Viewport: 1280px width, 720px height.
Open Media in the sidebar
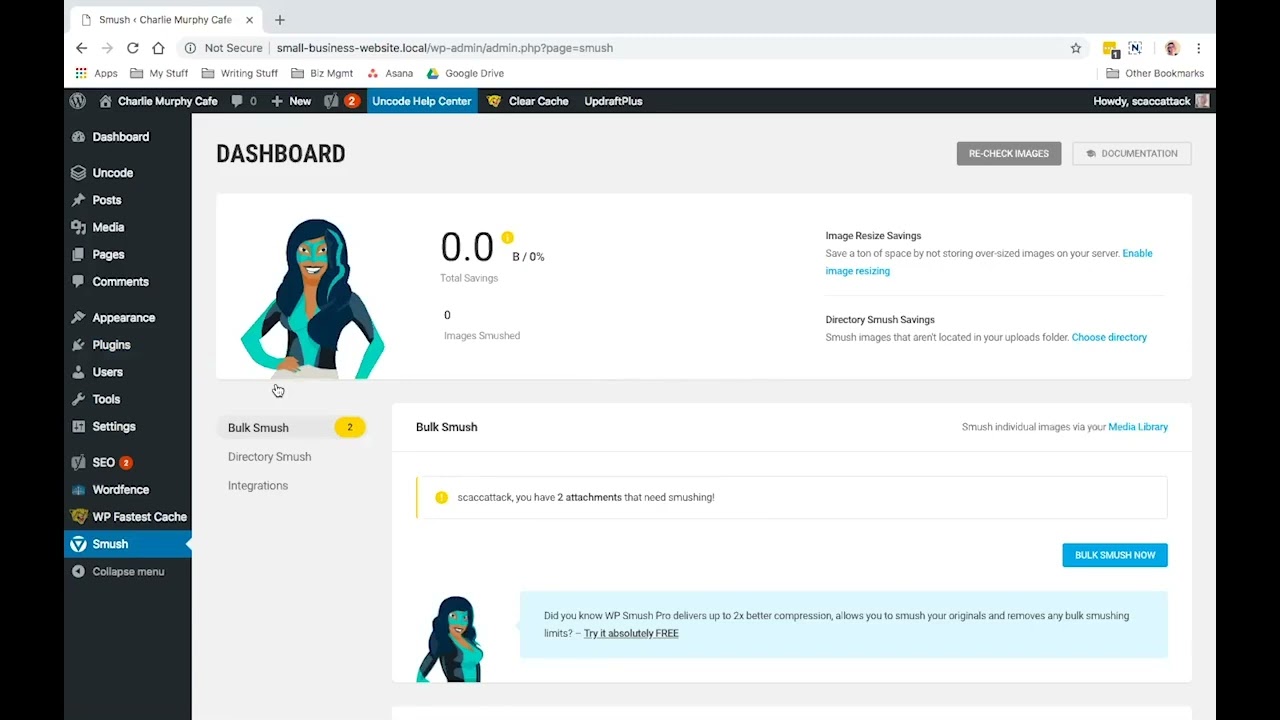127,227
